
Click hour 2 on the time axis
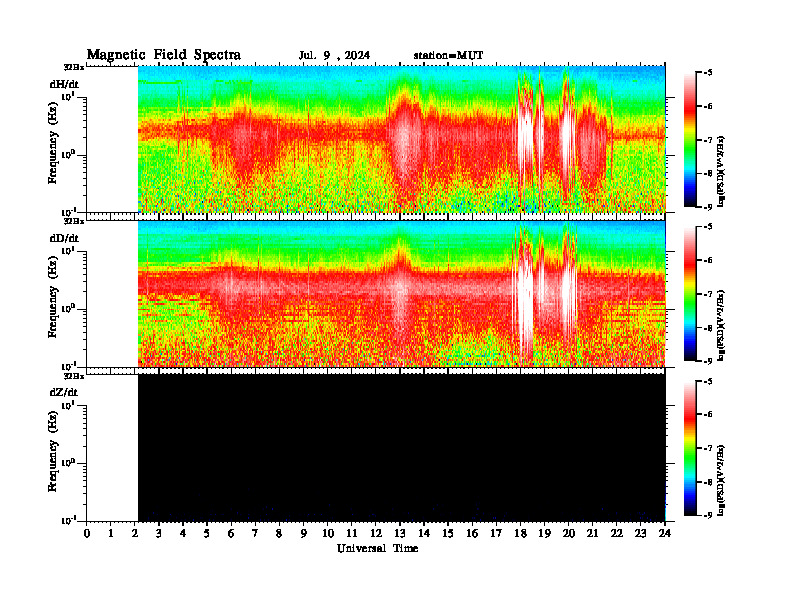(135, 533)
